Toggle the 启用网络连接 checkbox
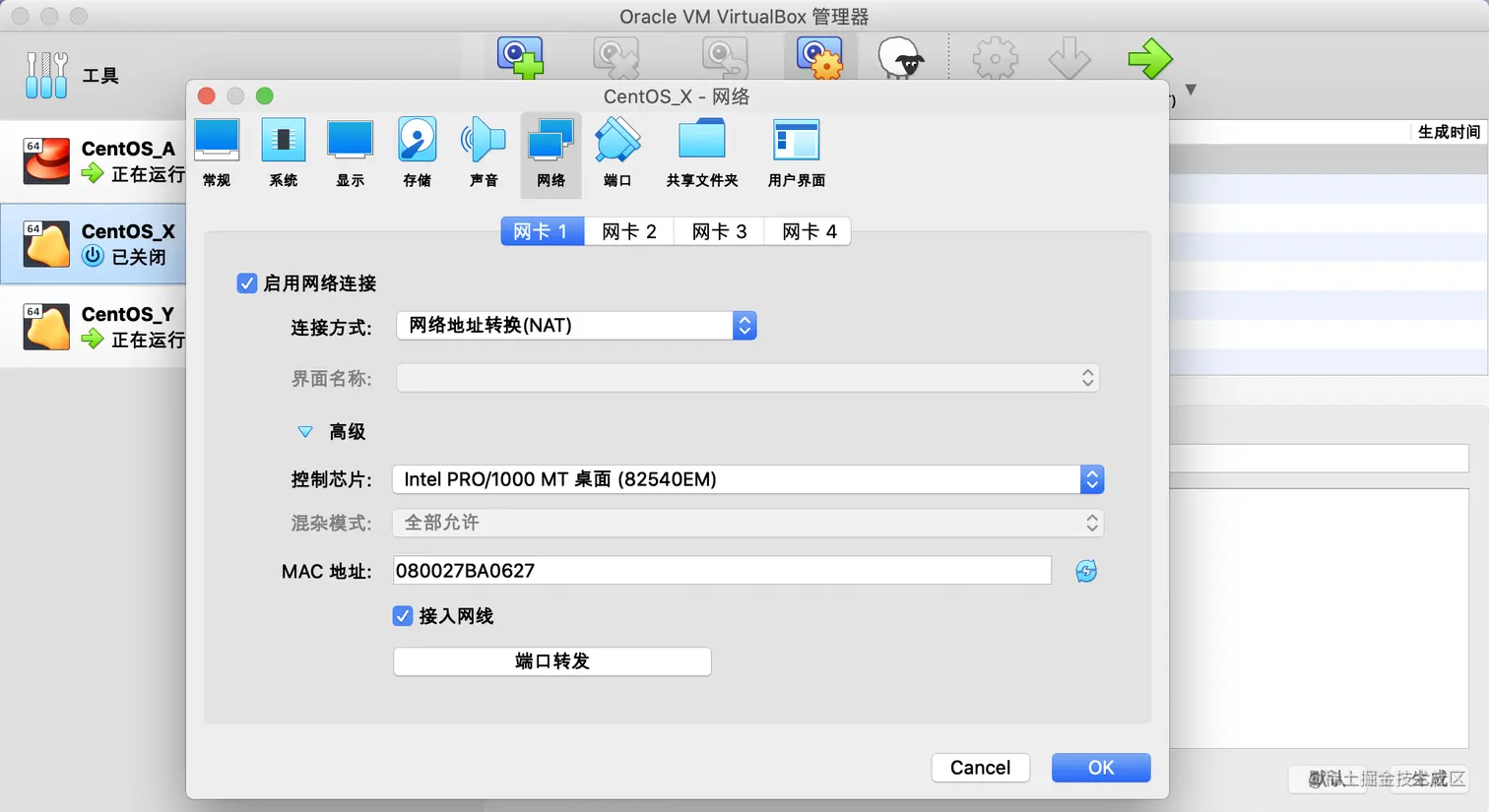Viewport: 1489px width, 812px height. 247,283
